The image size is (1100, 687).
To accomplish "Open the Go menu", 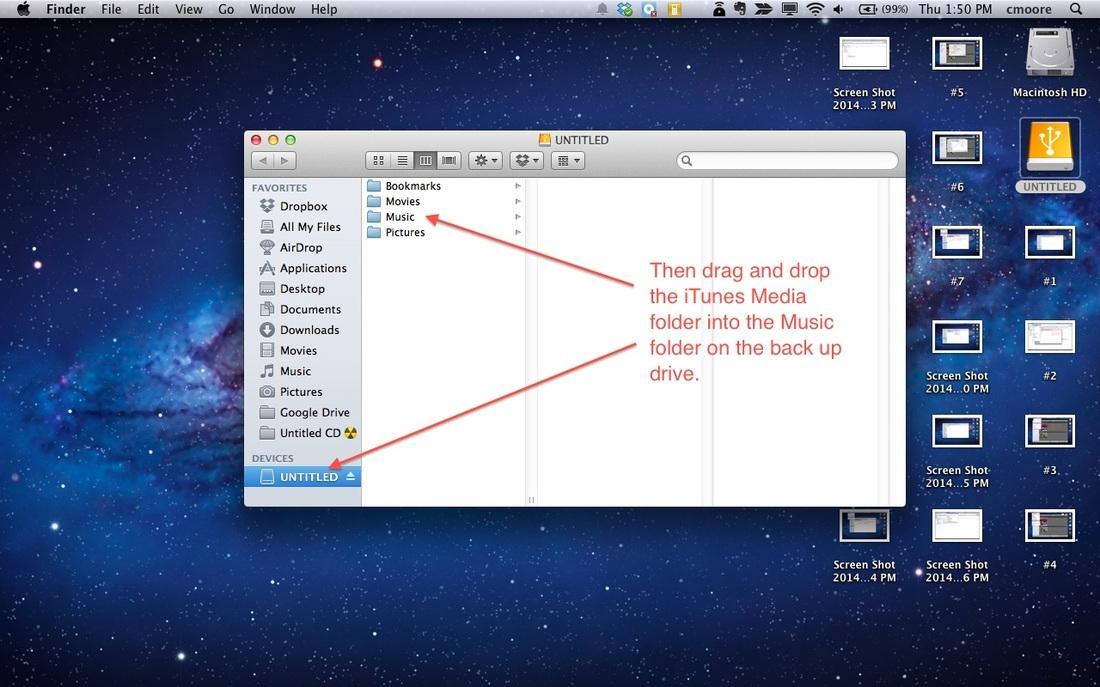I will point(226,9).
